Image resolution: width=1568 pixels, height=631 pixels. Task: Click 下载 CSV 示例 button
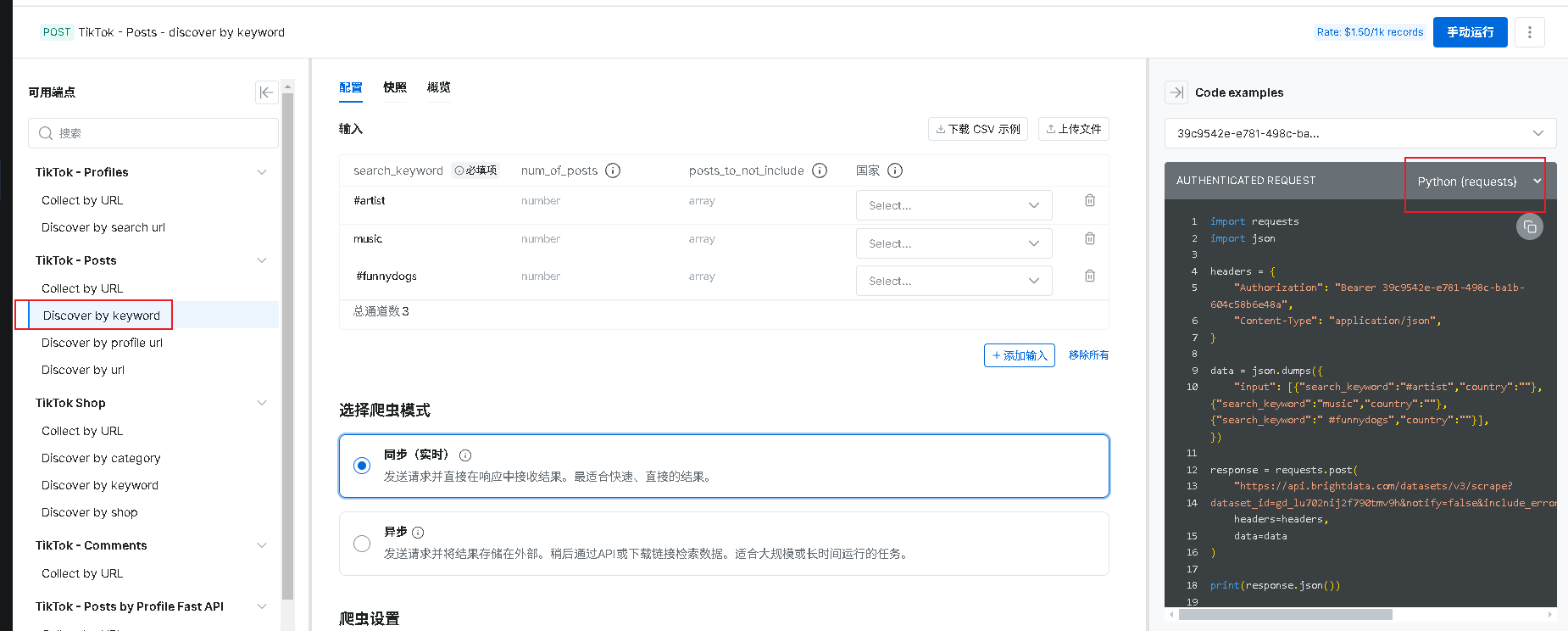(978, 129)
